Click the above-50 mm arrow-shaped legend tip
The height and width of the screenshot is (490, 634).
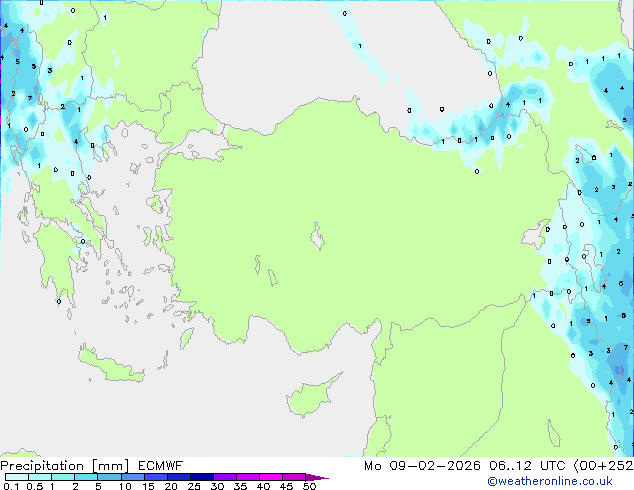(317, 477)
